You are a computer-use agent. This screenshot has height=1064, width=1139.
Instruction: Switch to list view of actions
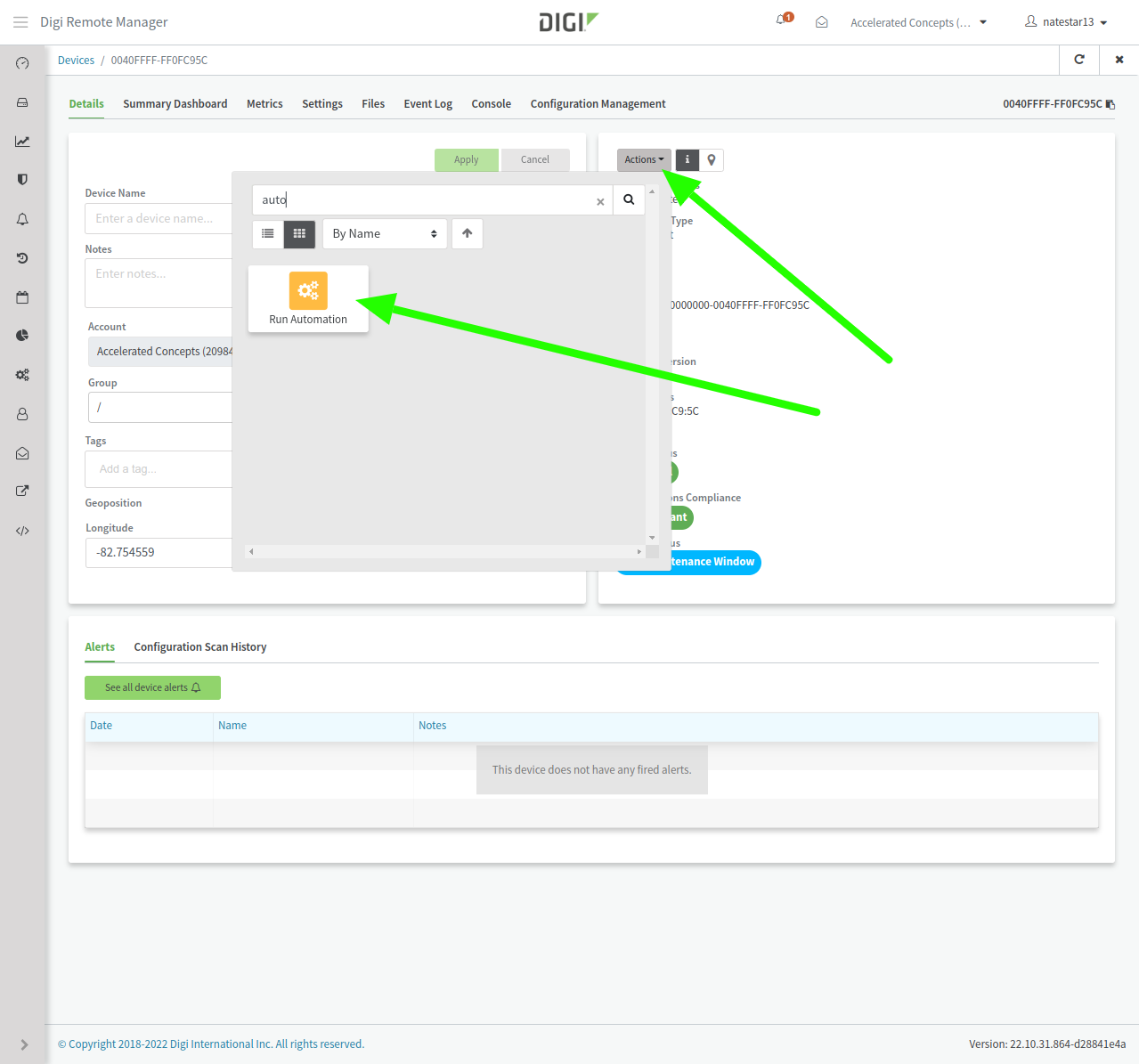pos(268,233)
